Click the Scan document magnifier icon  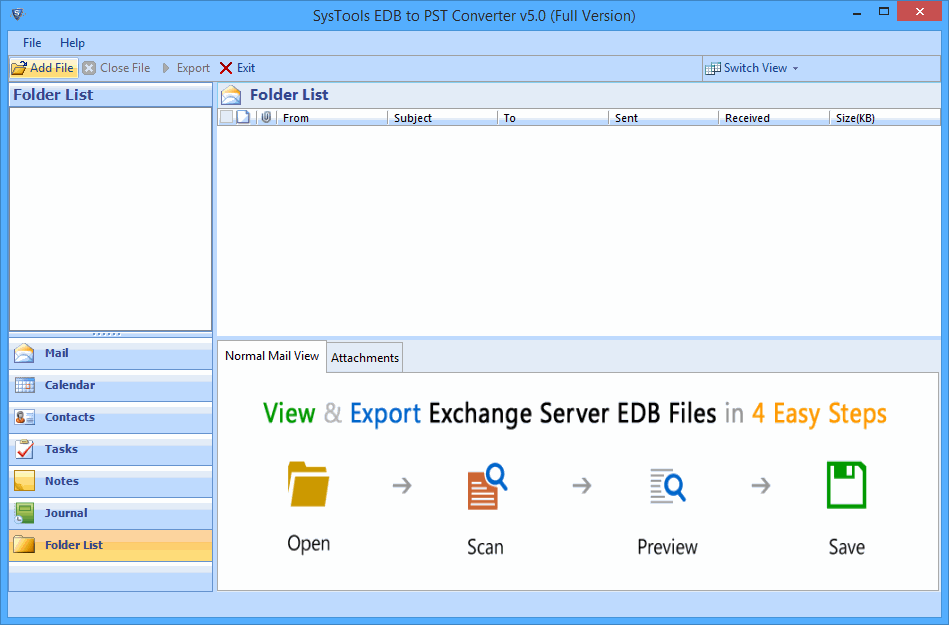point(487,486)
